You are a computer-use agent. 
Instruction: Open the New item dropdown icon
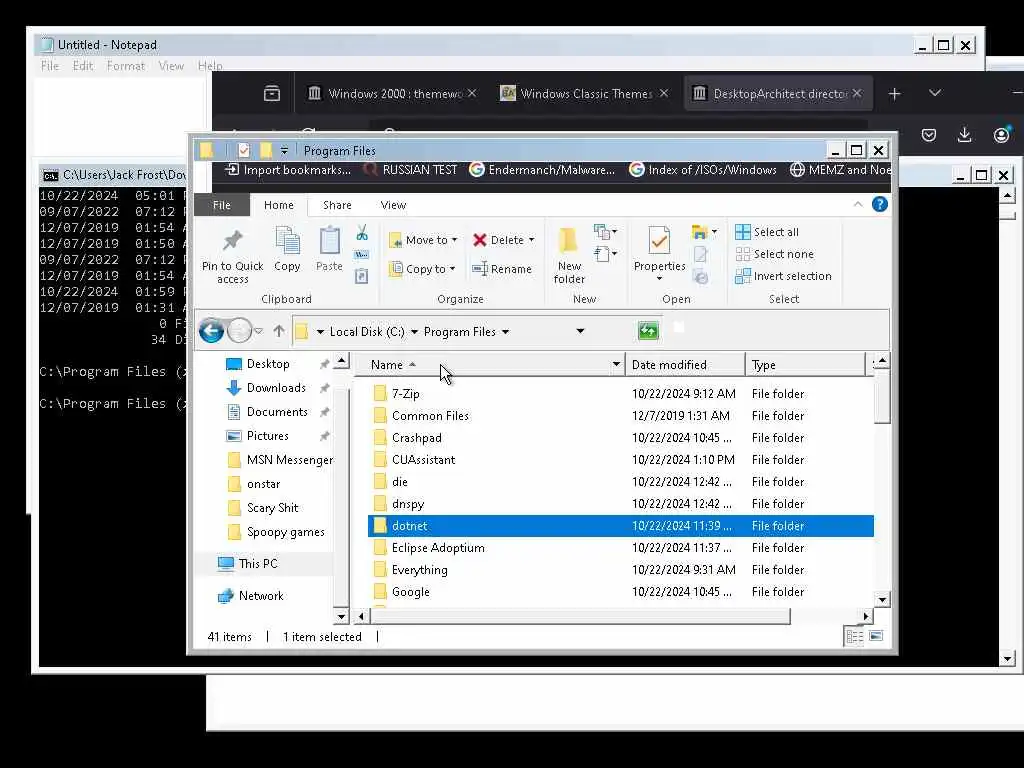(x=605, y=232)
